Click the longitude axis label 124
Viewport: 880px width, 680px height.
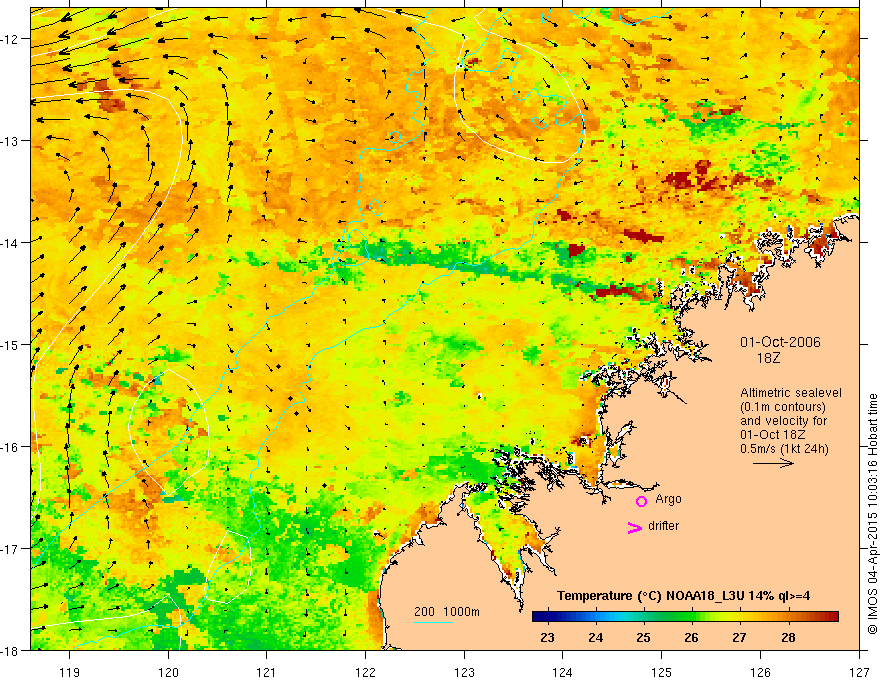click(x=563, y=672)
